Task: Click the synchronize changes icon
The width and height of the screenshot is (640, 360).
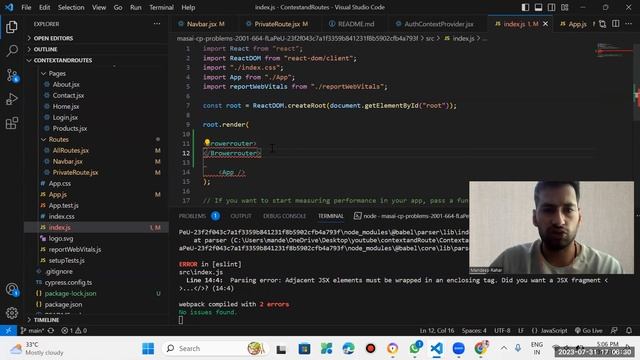Action: (x=51, y=330)
